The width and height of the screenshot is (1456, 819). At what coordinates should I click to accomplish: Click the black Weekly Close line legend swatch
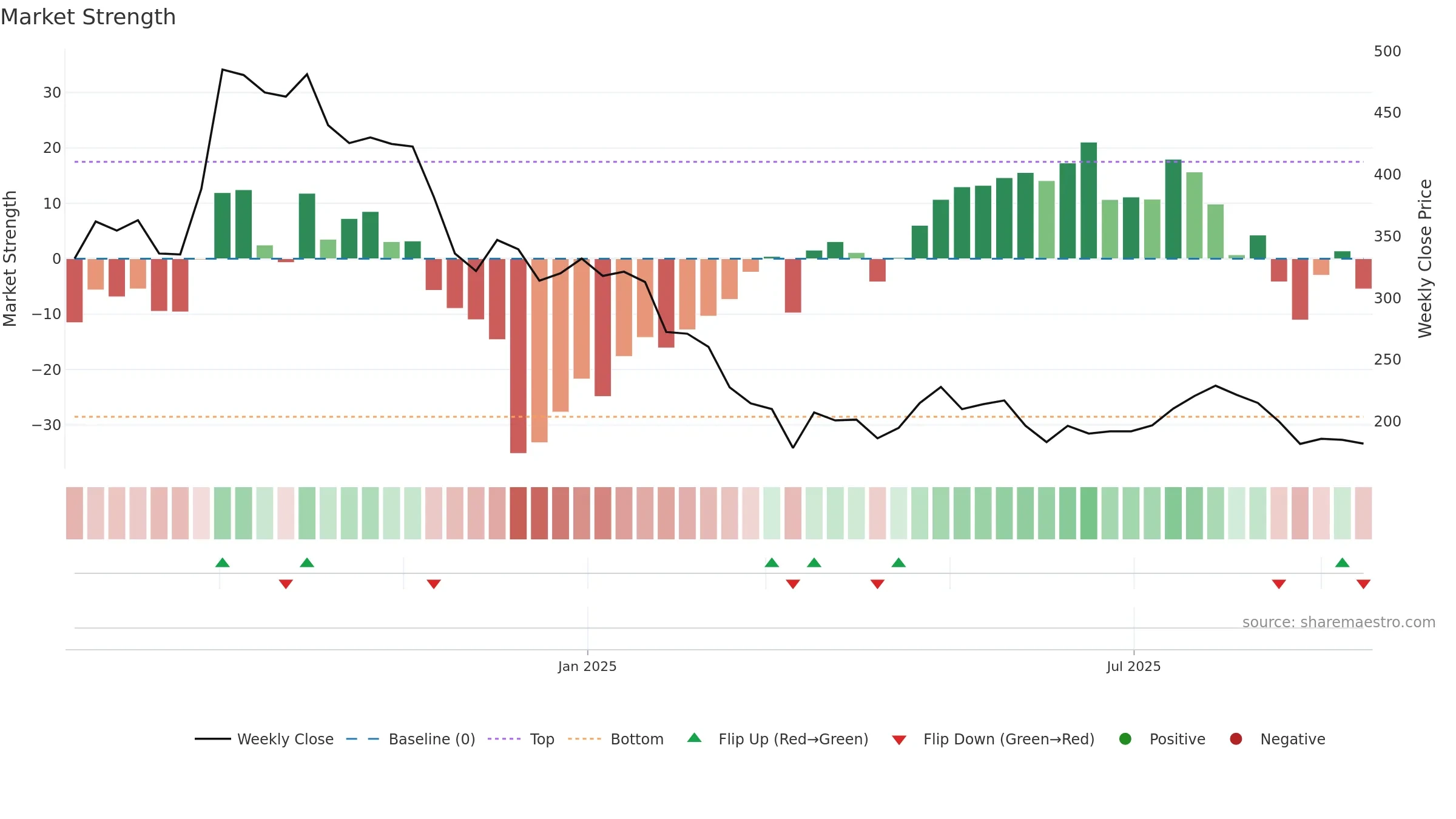[212, 739]
